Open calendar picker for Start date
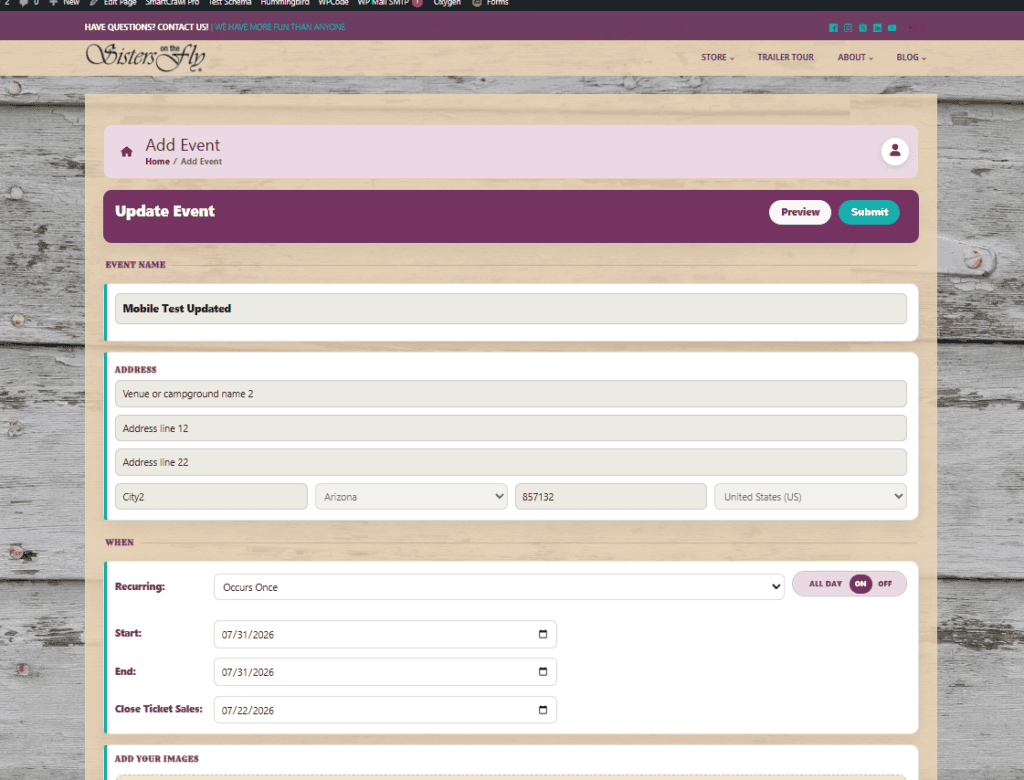 coord(543,634)
